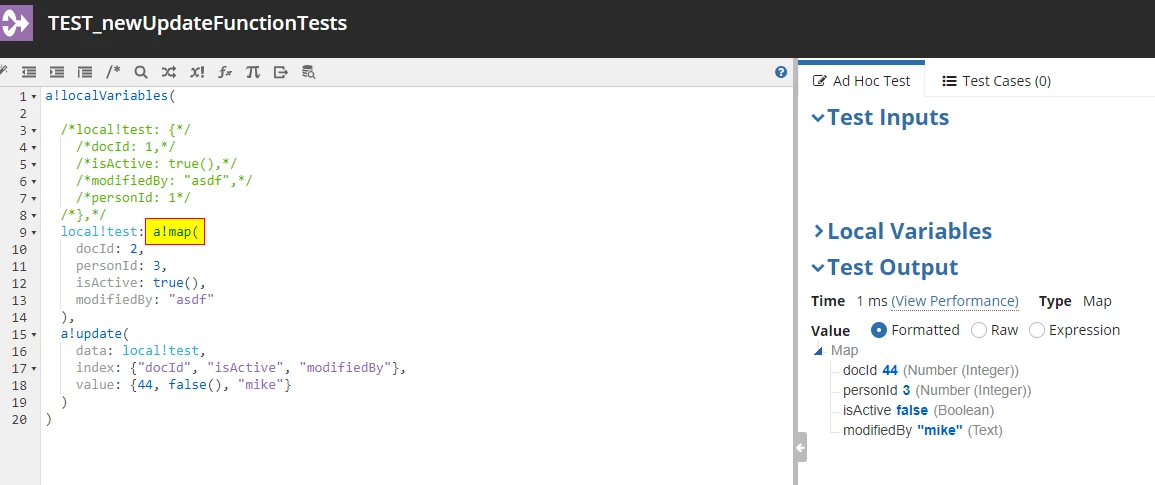Image resolution: width=1155 pixels, height=485 pixels.
Task: Click the indent code toolbar icon
Action: (x=57, y=72)
